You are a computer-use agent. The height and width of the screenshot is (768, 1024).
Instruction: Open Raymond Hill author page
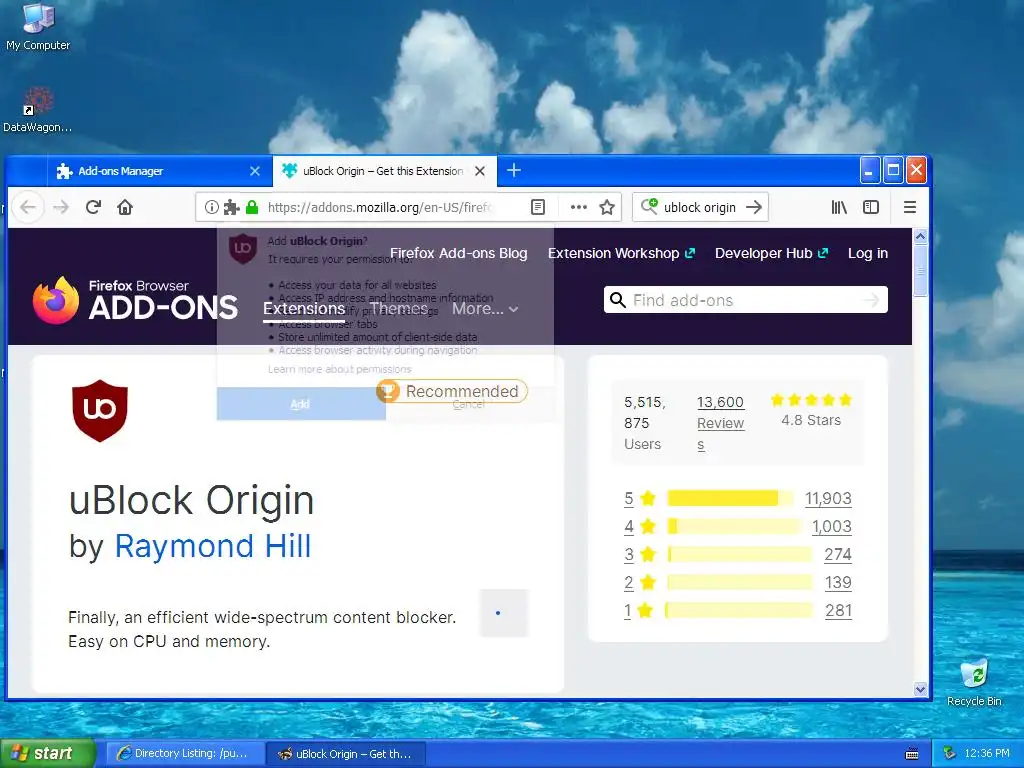tap(213, 547)
